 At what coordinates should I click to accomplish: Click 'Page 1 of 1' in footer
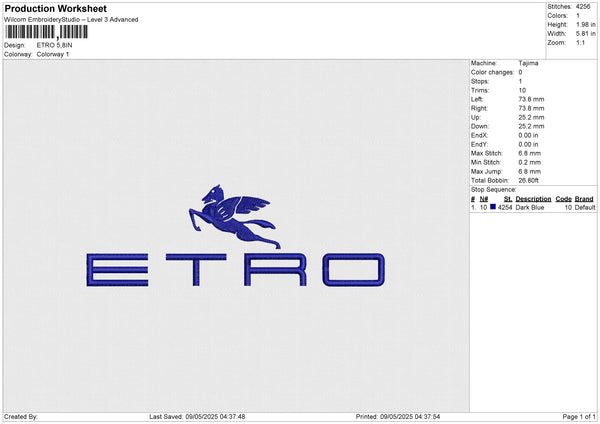[579, 416]
